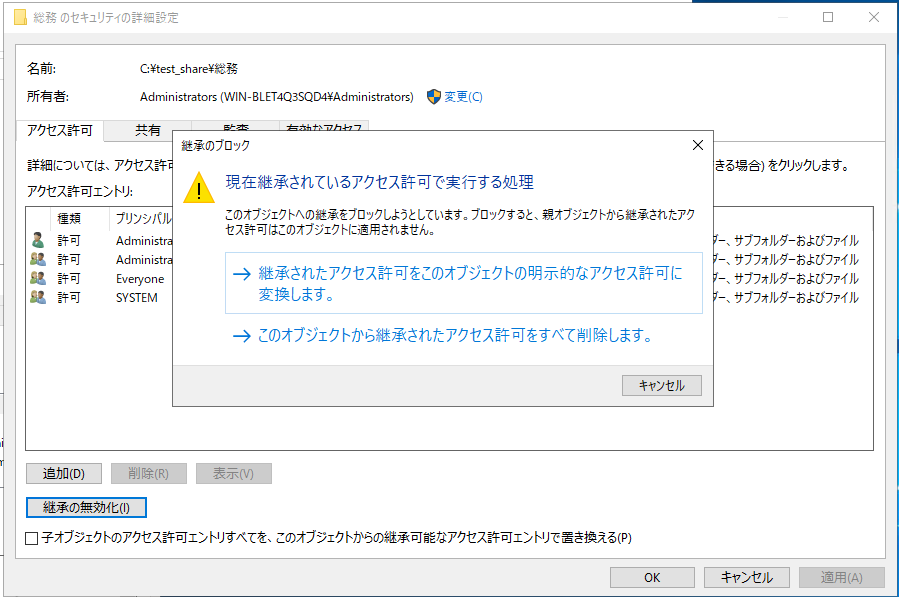Image resolution: width=899 pixels, height=597 pixels.
Task: Enable replace child object permission entries checkbox
Action: [32, 538]
